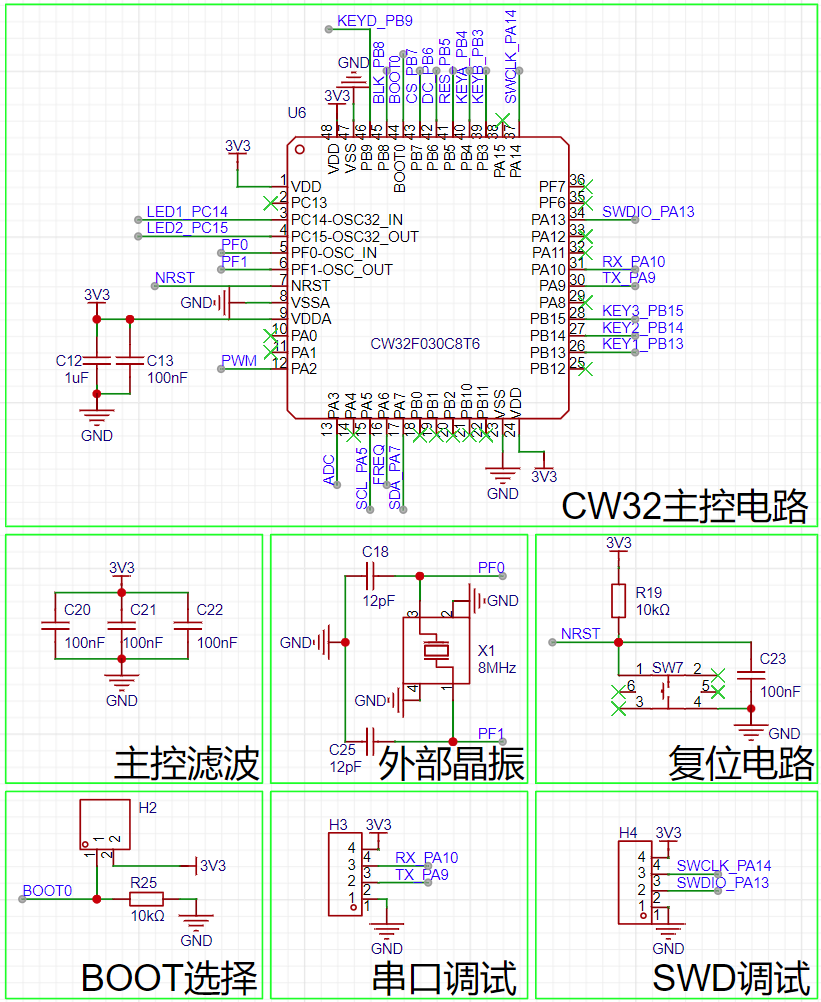Click the PC15-OSC32_OUT pin name
Viewport: 821px width, 1002px height.
pos(355,236)
